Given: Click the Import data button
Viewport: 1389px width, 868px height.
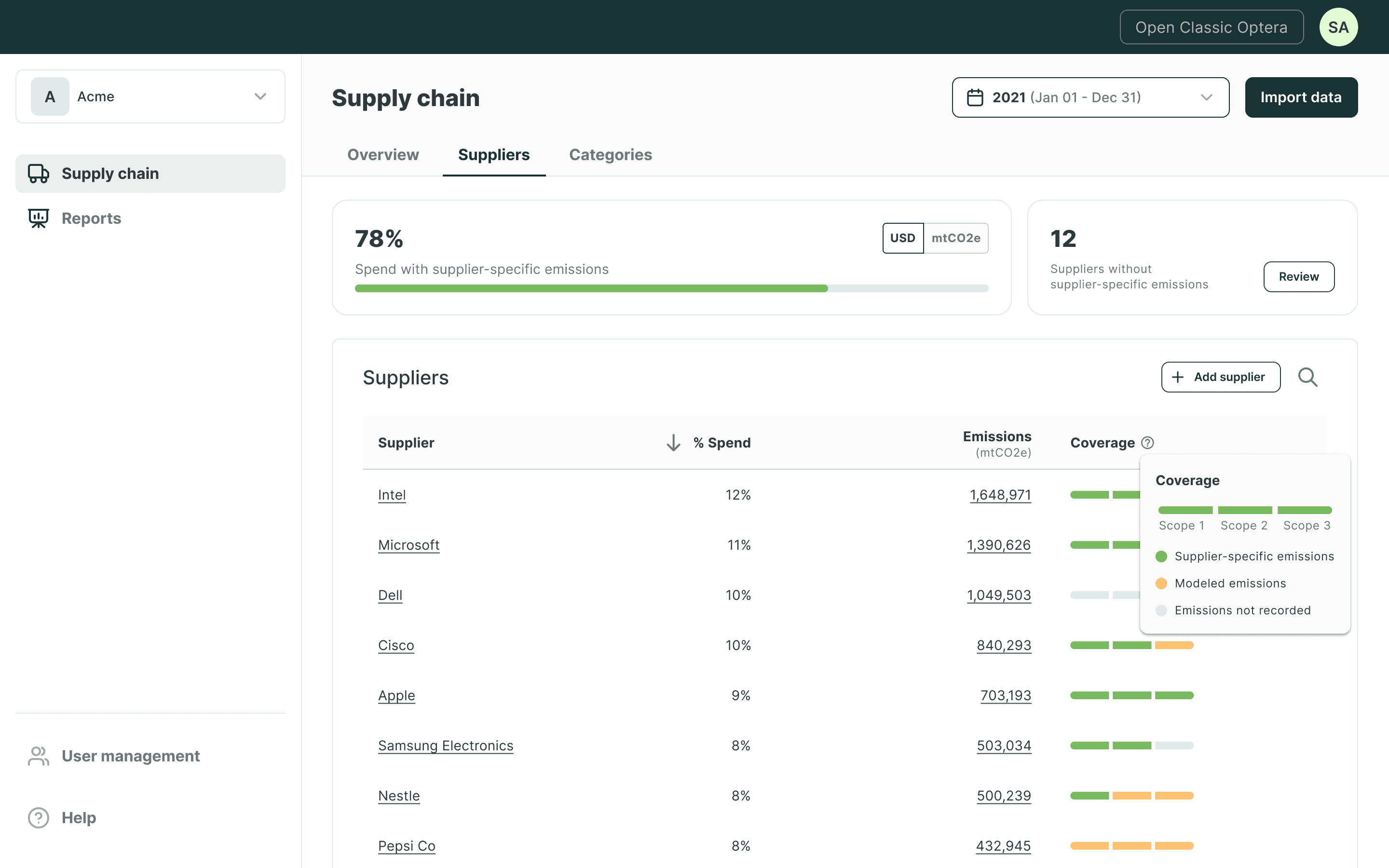Looking at the screenshot, I should tap(1301, 97).
